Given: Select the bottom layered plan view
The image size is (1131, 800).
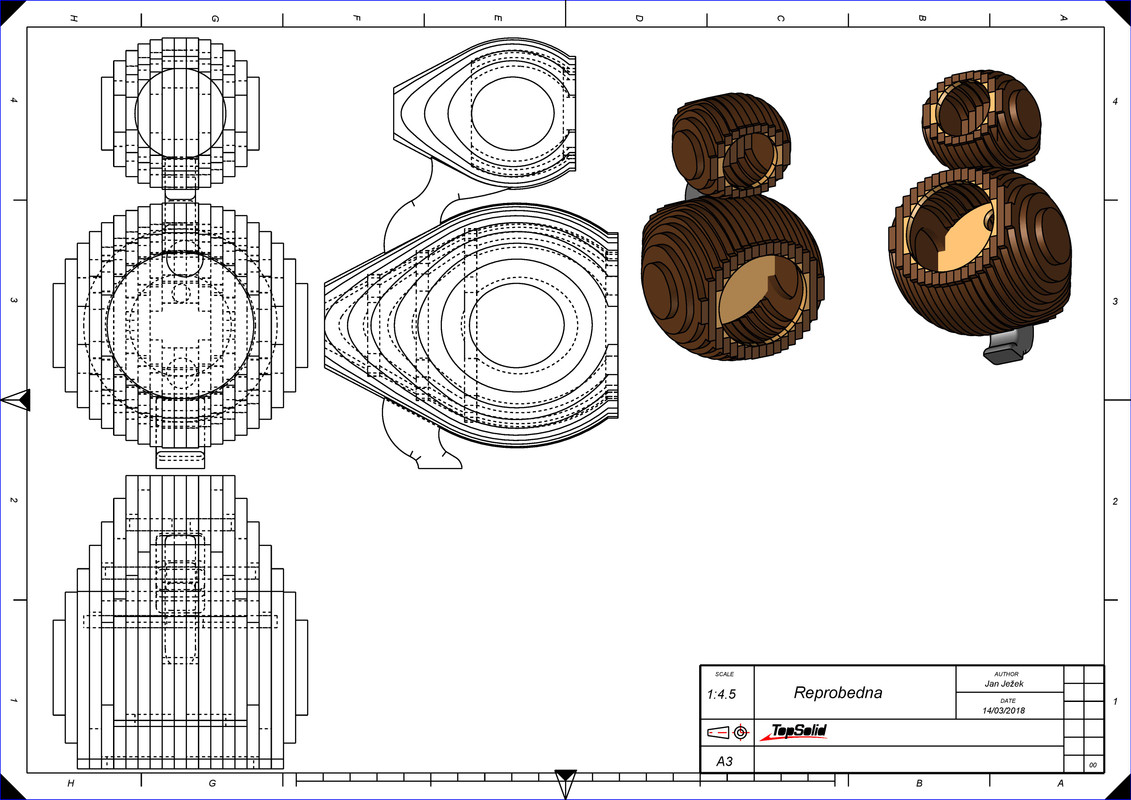Looking at the screenshot, I should [180, 622].
